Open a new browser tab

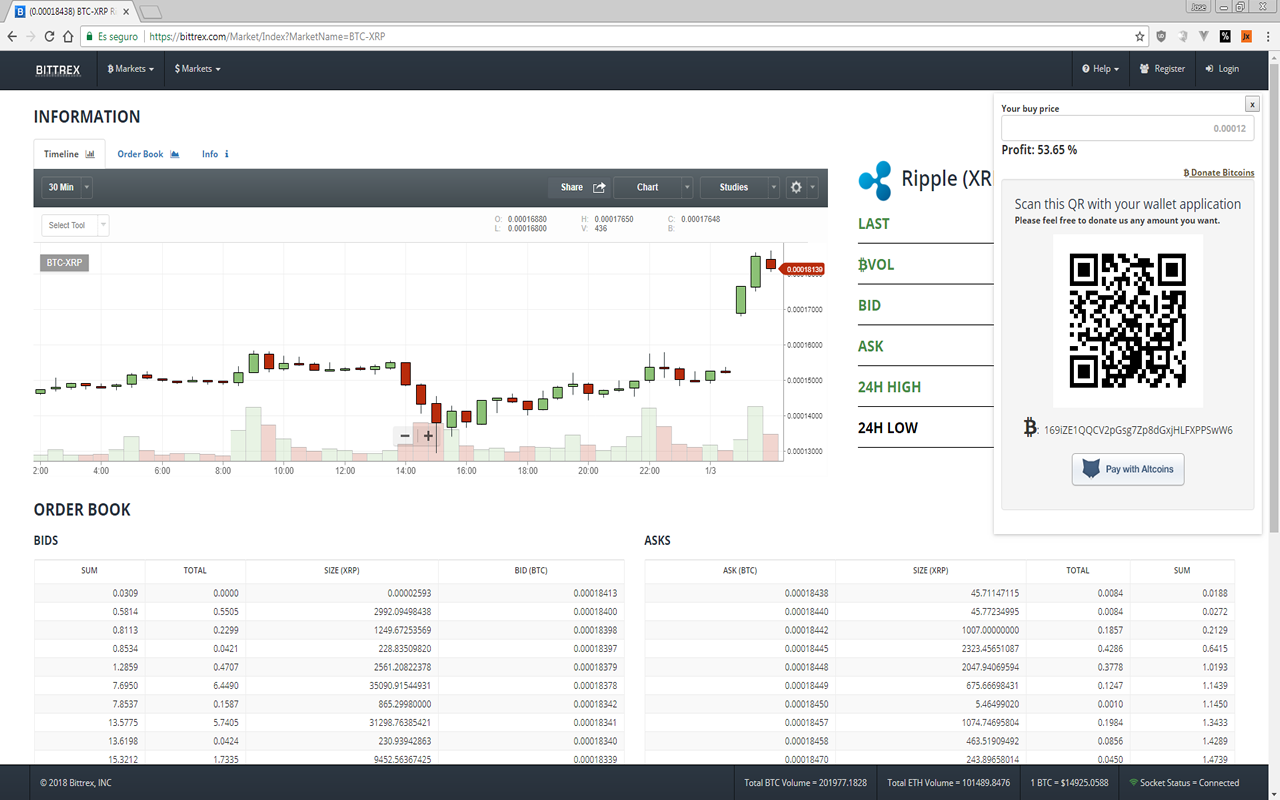pyautogui.click(x=151, y=12)
